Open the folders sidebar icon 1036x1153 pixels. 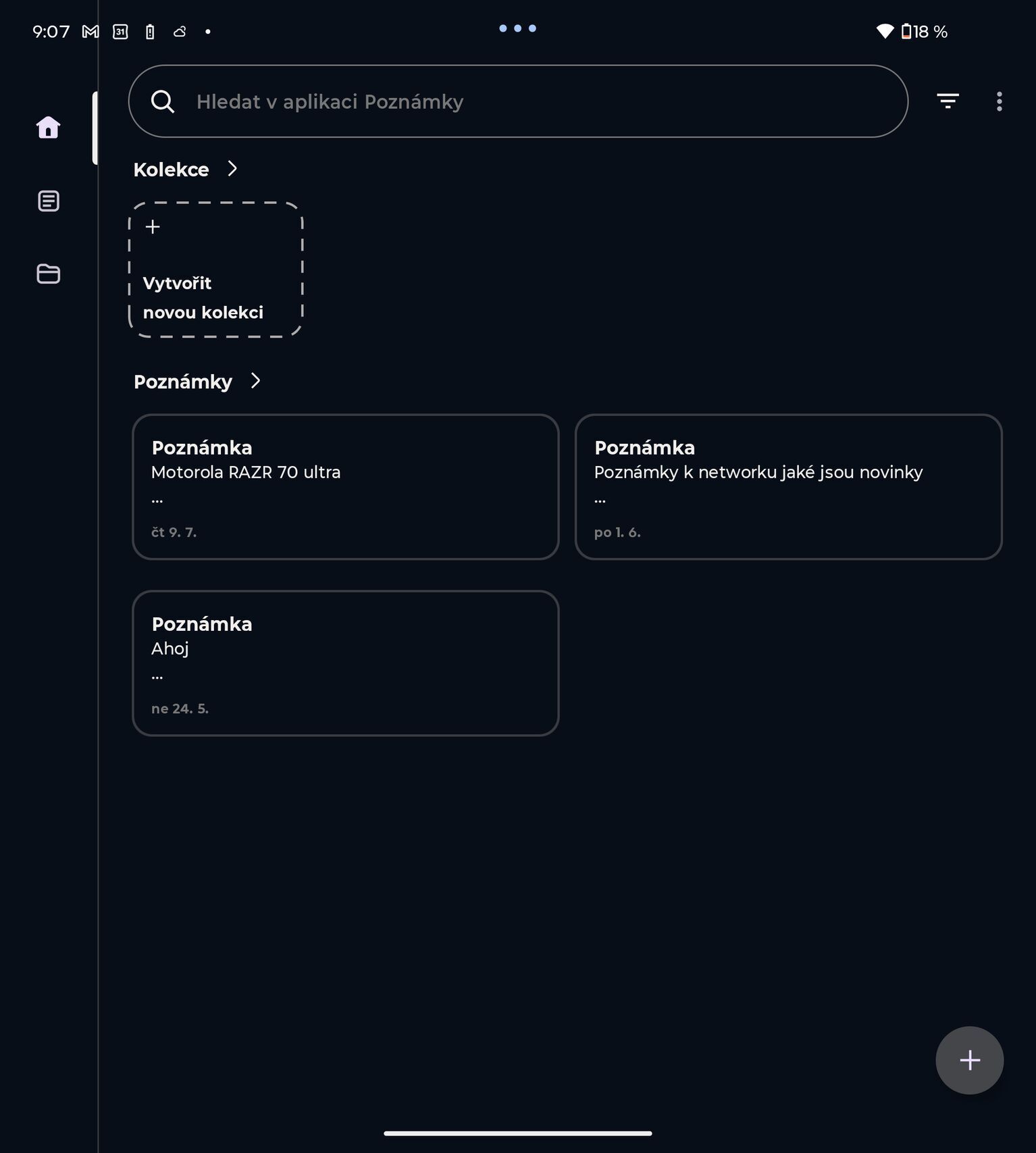tap(48, 274)
